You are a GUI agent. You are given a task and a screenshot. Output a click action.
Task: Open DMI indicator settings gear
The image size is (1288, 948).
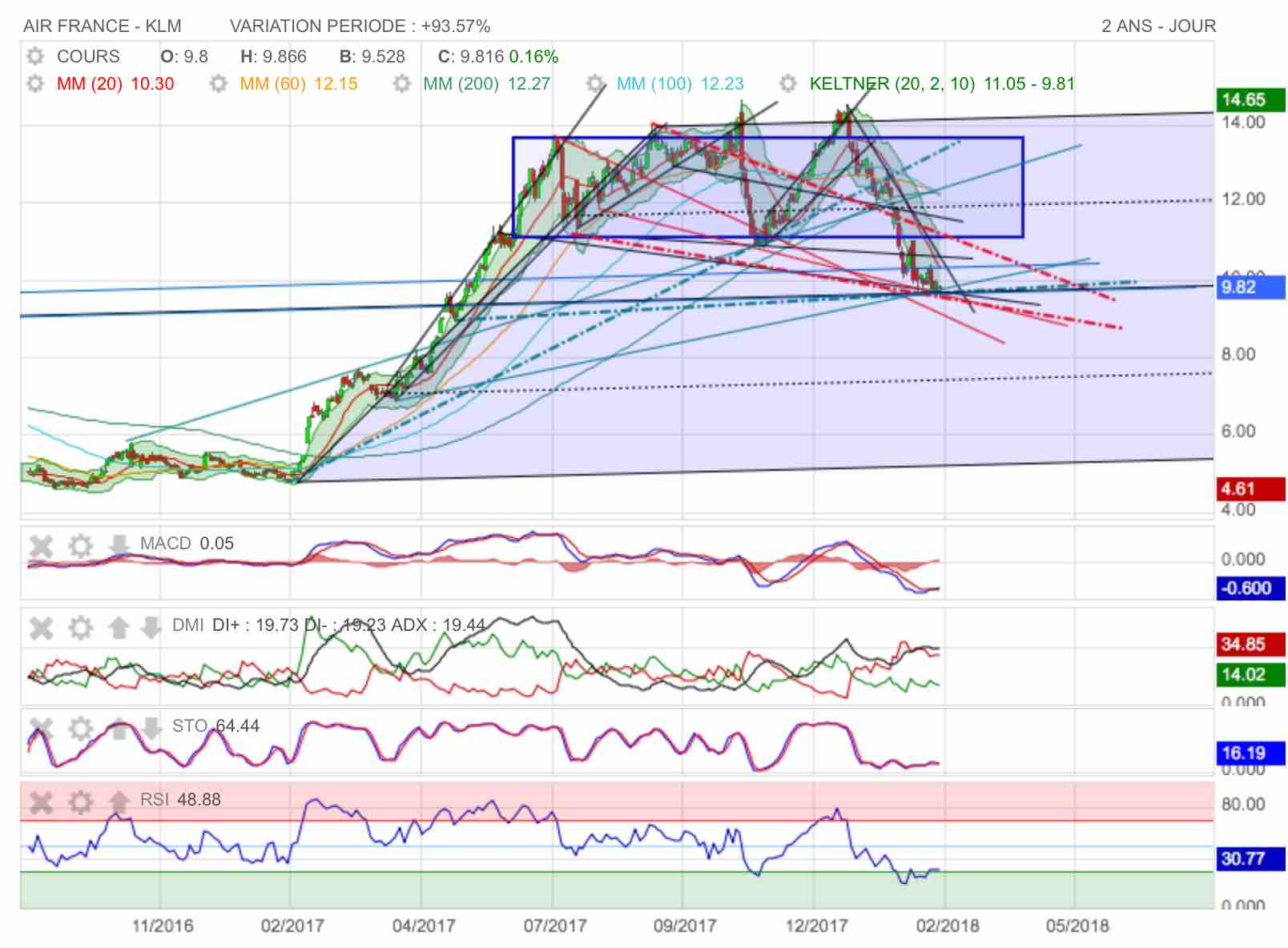point(80,628)
